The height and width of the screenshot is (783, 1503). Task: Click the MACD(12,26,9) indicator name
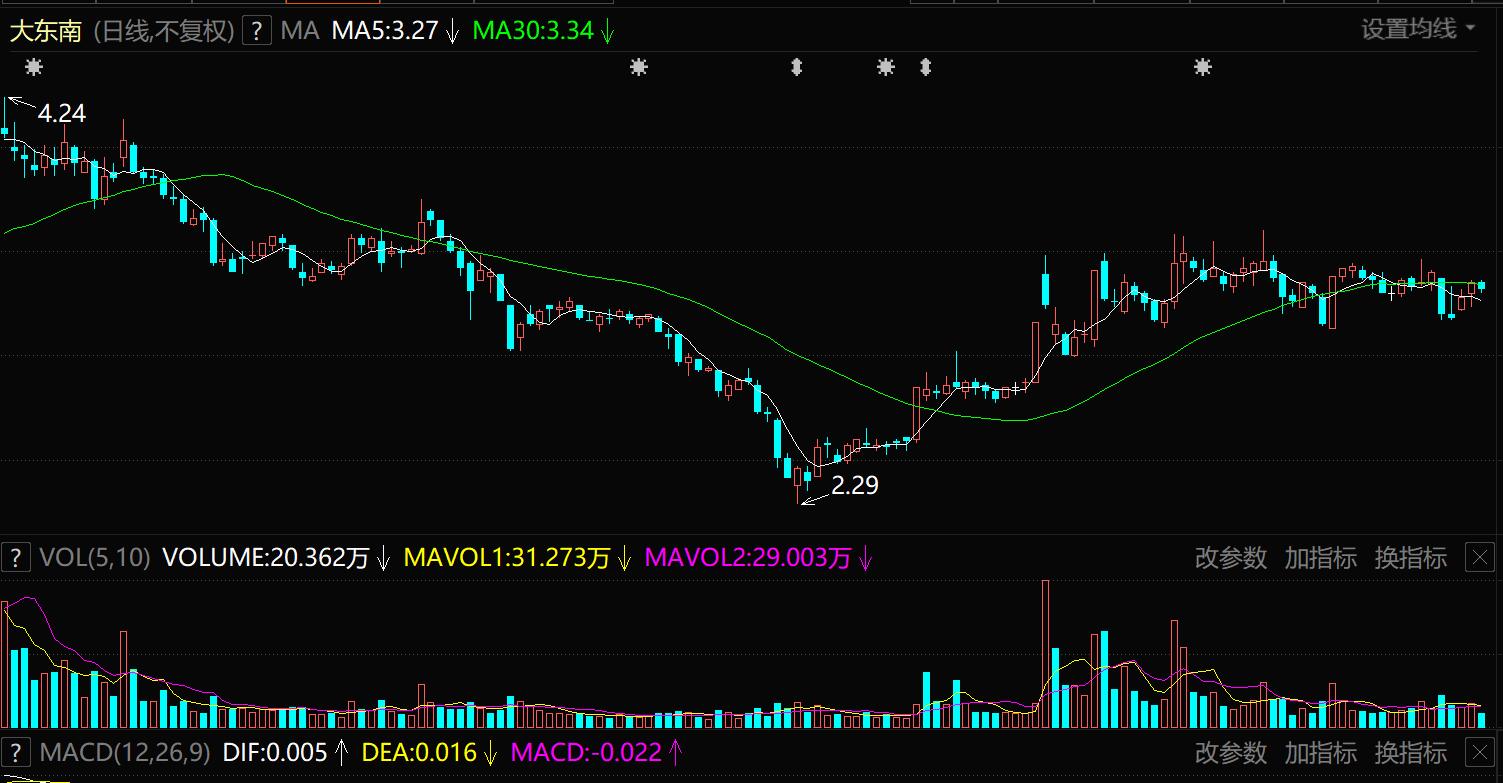pos(125,752)
